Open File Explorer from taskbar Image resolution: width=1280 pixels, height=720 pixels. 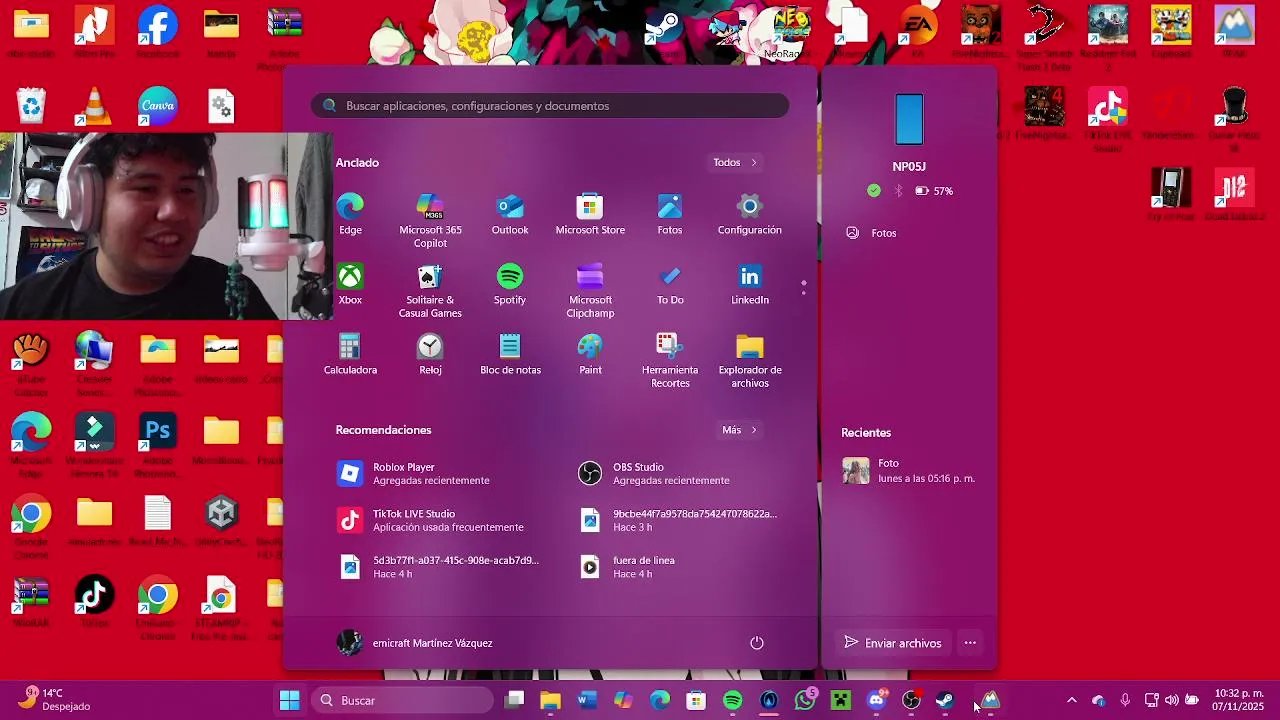[550, 700]
